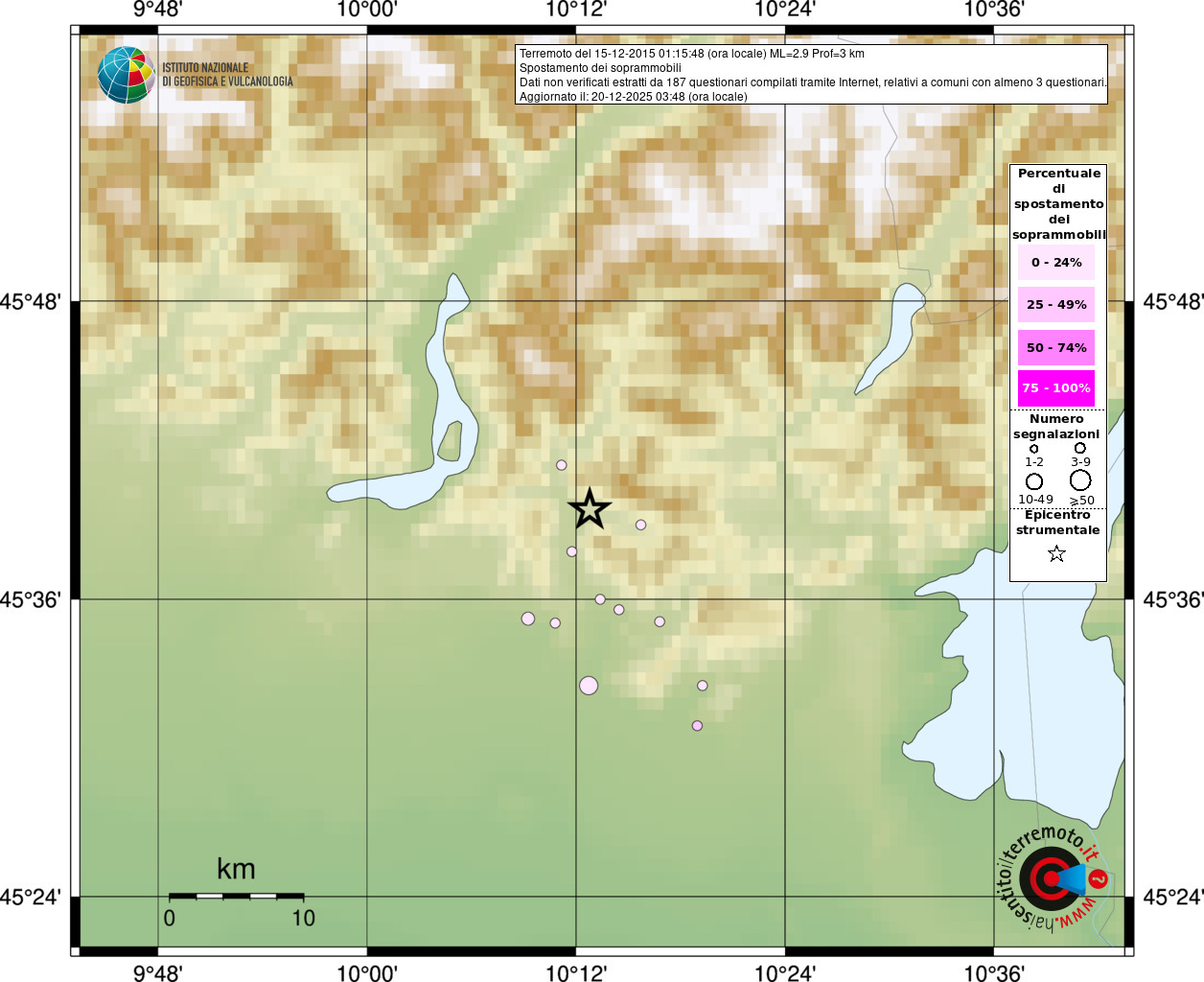Click the 3-9 reports legend circle
This screenshot has width=1204, height=982.
pos(1080,448)
